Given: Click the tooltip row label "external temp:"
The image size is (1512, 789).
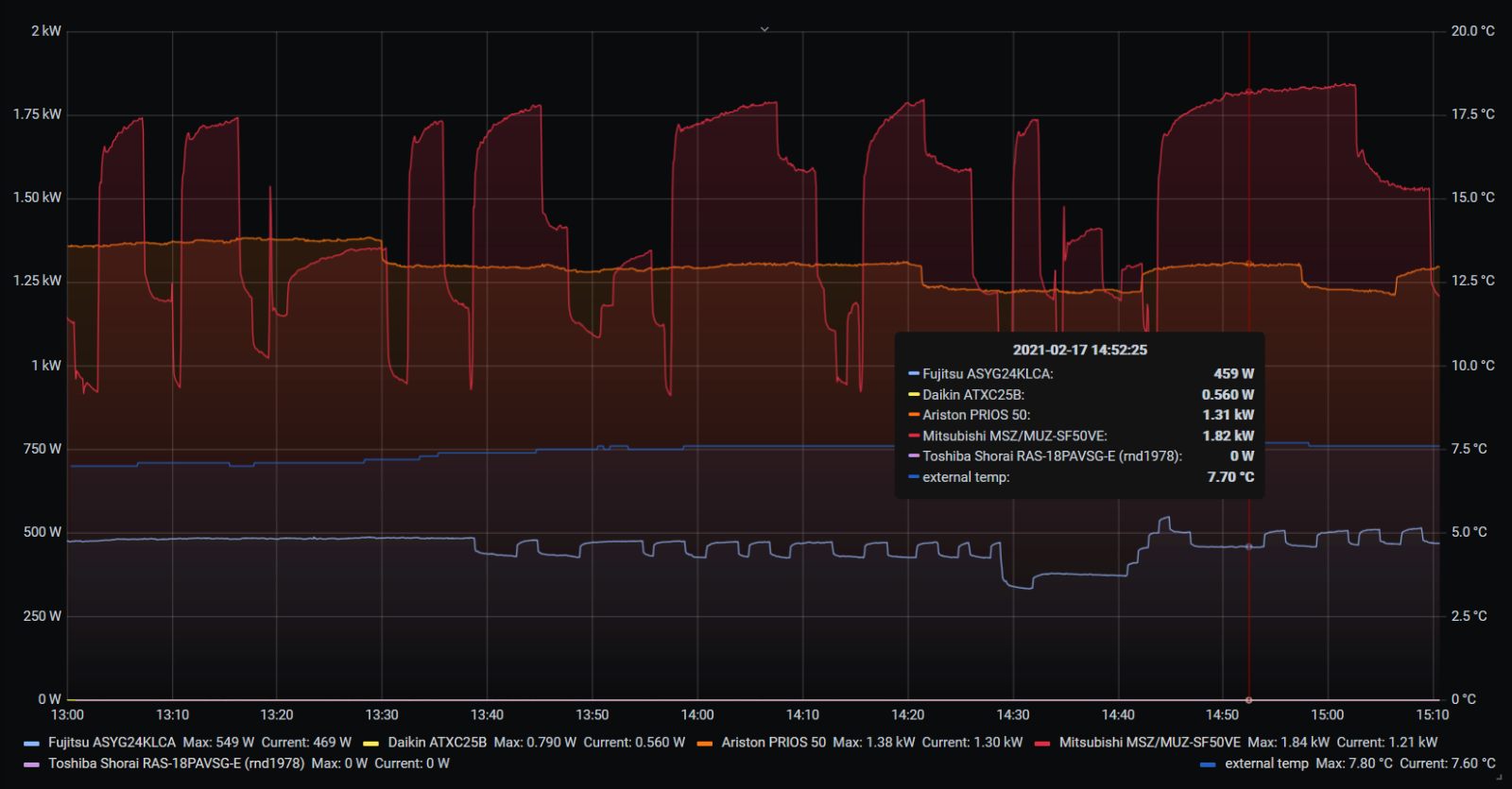Looking at the screenshot, I should coord(966,477).
